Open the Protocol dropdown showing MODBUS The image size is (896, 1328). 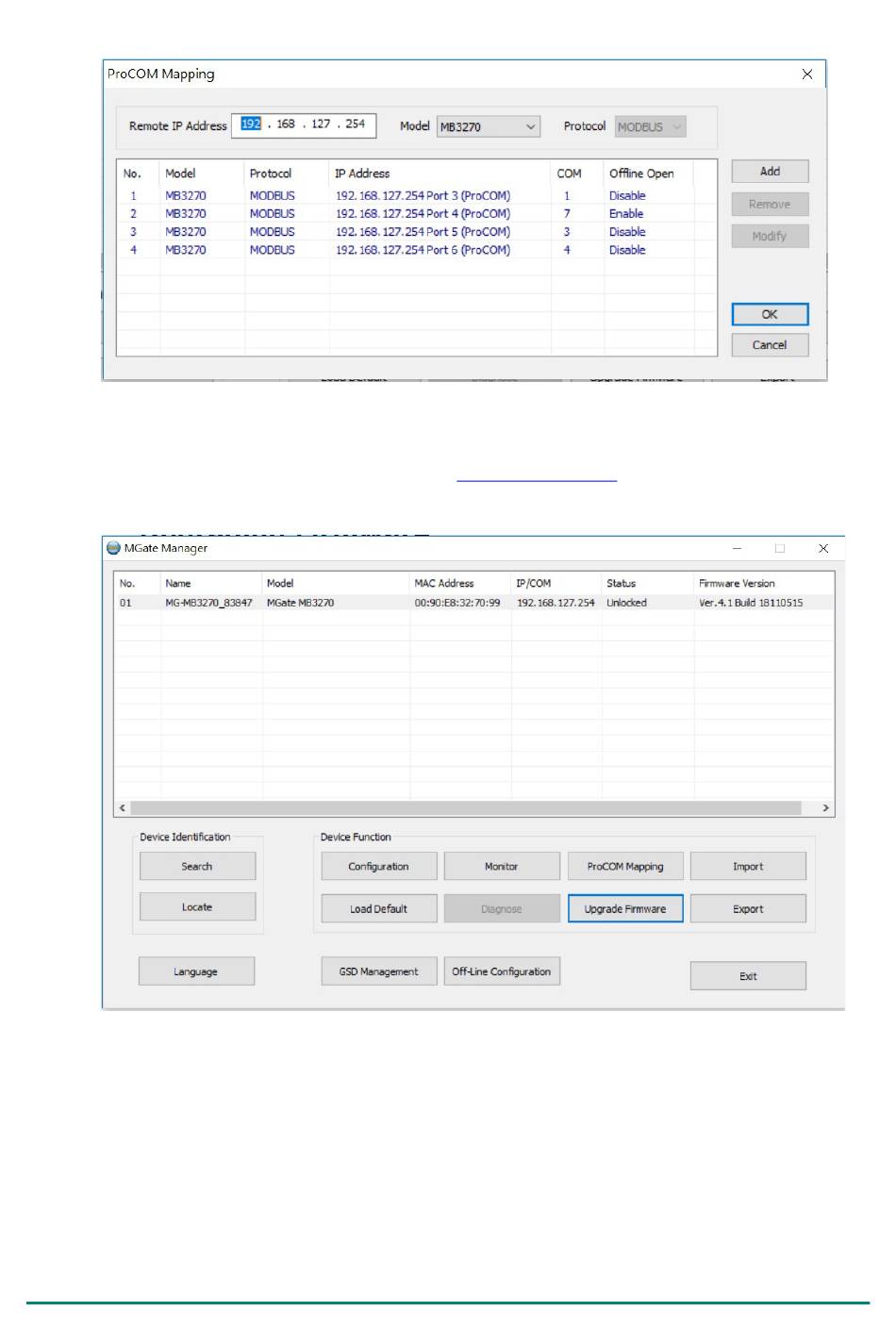click(x=651, y=126)
